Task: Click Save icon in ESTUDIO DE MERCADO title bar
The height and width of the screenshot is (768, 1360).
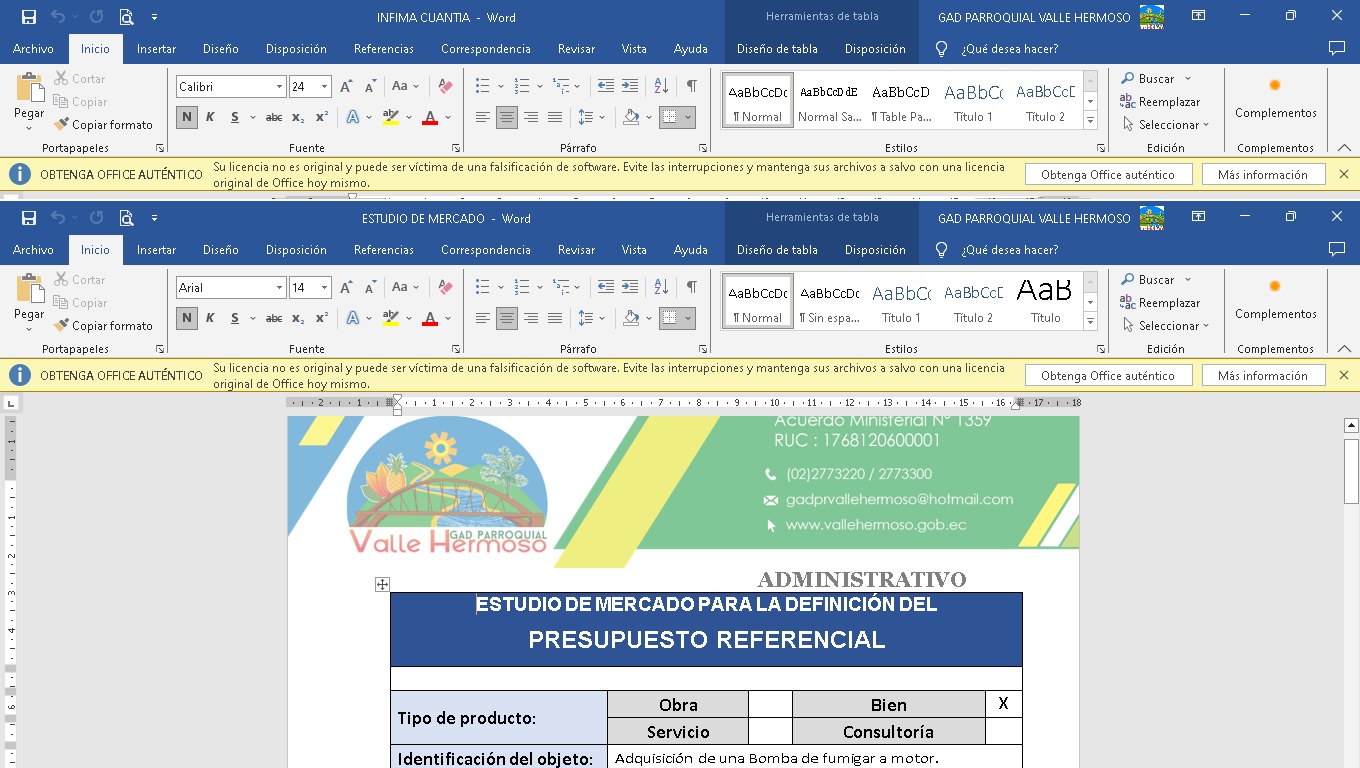Action: 29,218
